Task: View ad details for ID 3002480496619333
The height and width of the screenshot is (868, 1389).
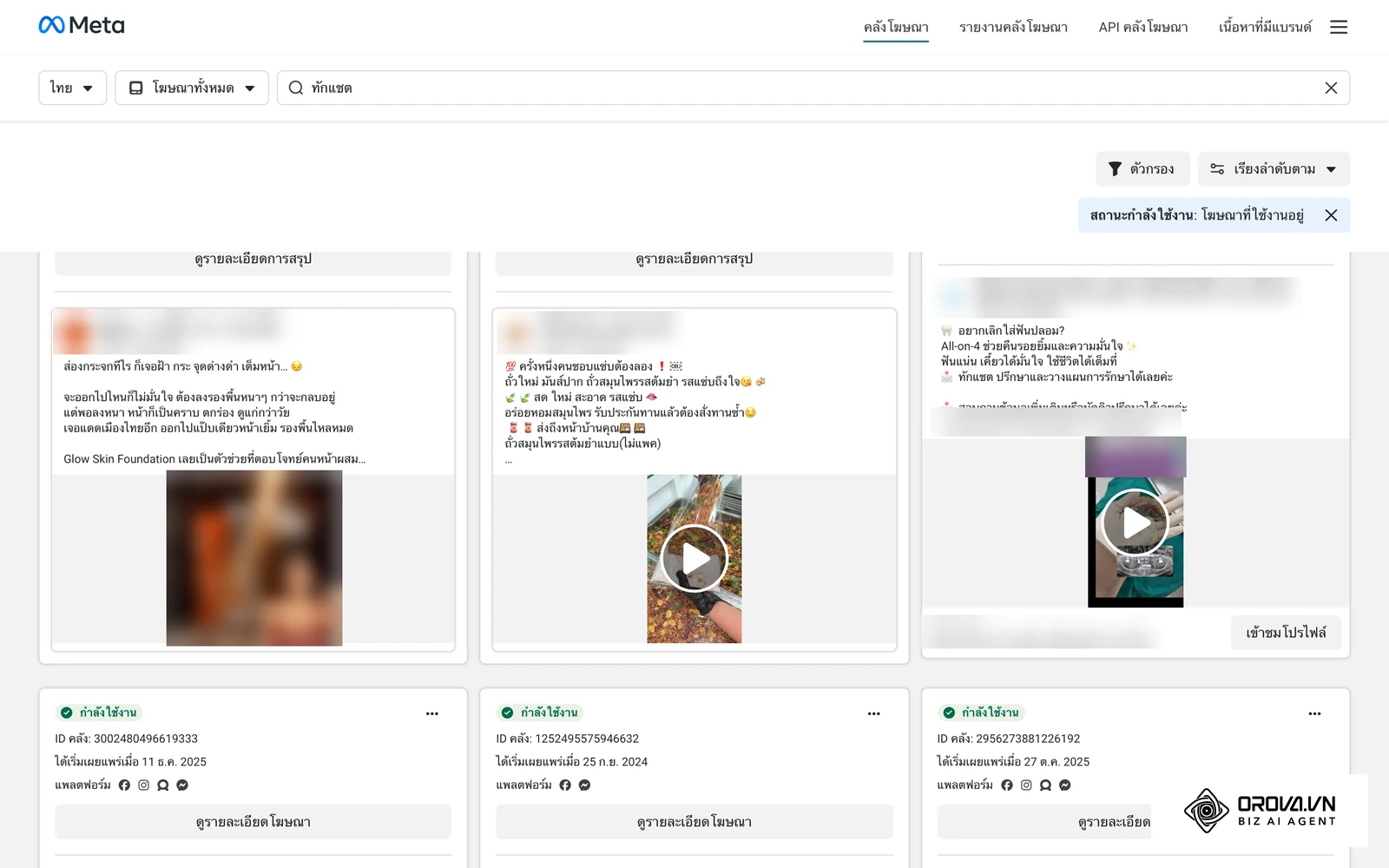Action: pyautogui.click(x=253, y=822)
